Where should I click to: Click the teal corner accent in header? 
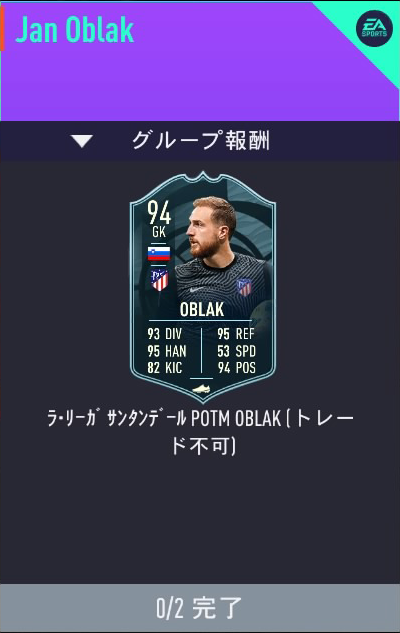click(363, 36)
